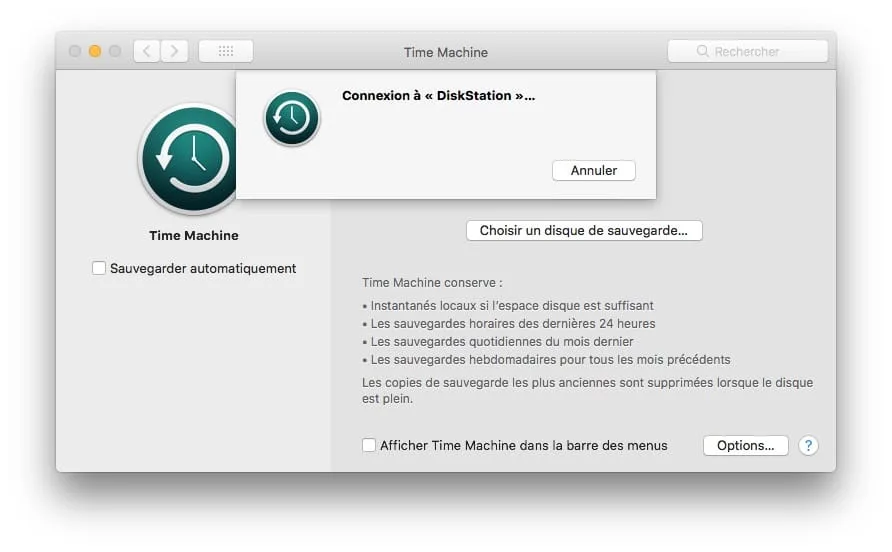Viewport: 892px width, 552px height.
Task: Click the large Time Machine icon
Action: pyautogui.click(x=189, y=159)
